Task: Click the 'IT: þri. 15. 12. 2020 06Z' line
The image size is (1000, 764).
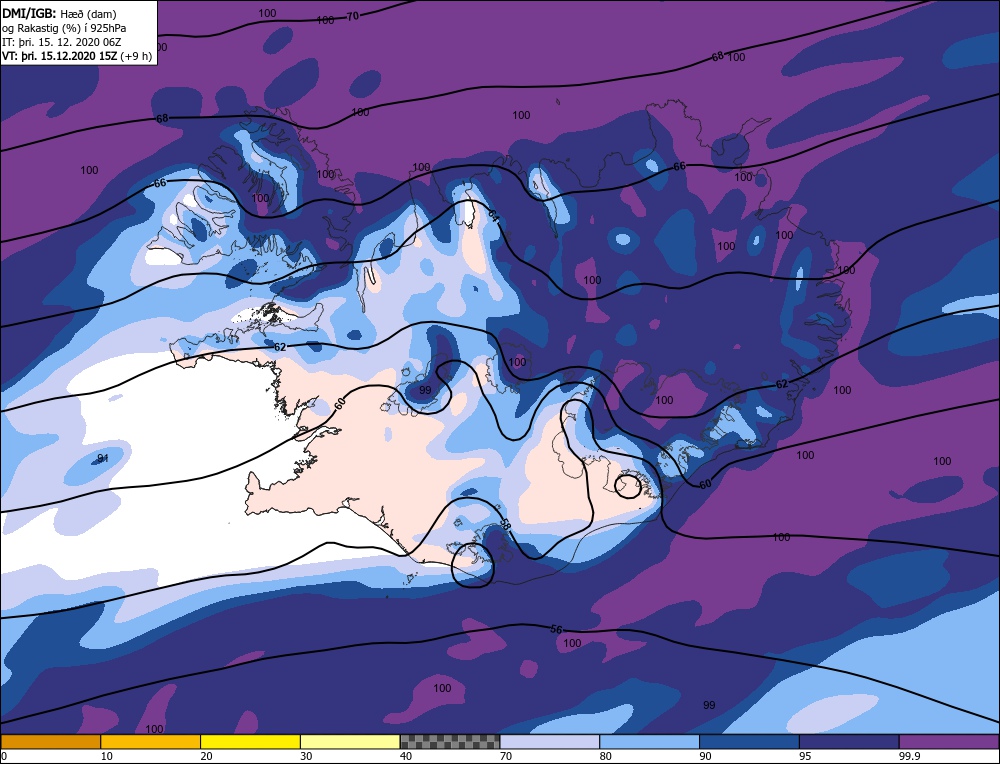Action: 62,42
